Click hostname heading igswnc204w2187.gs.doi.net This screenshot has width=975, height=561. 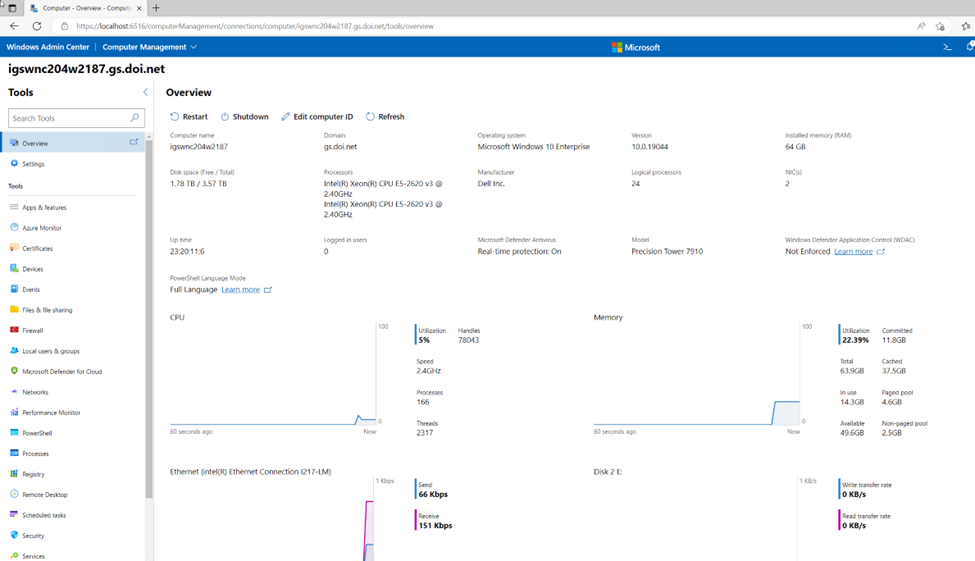[x=86, y=69]
